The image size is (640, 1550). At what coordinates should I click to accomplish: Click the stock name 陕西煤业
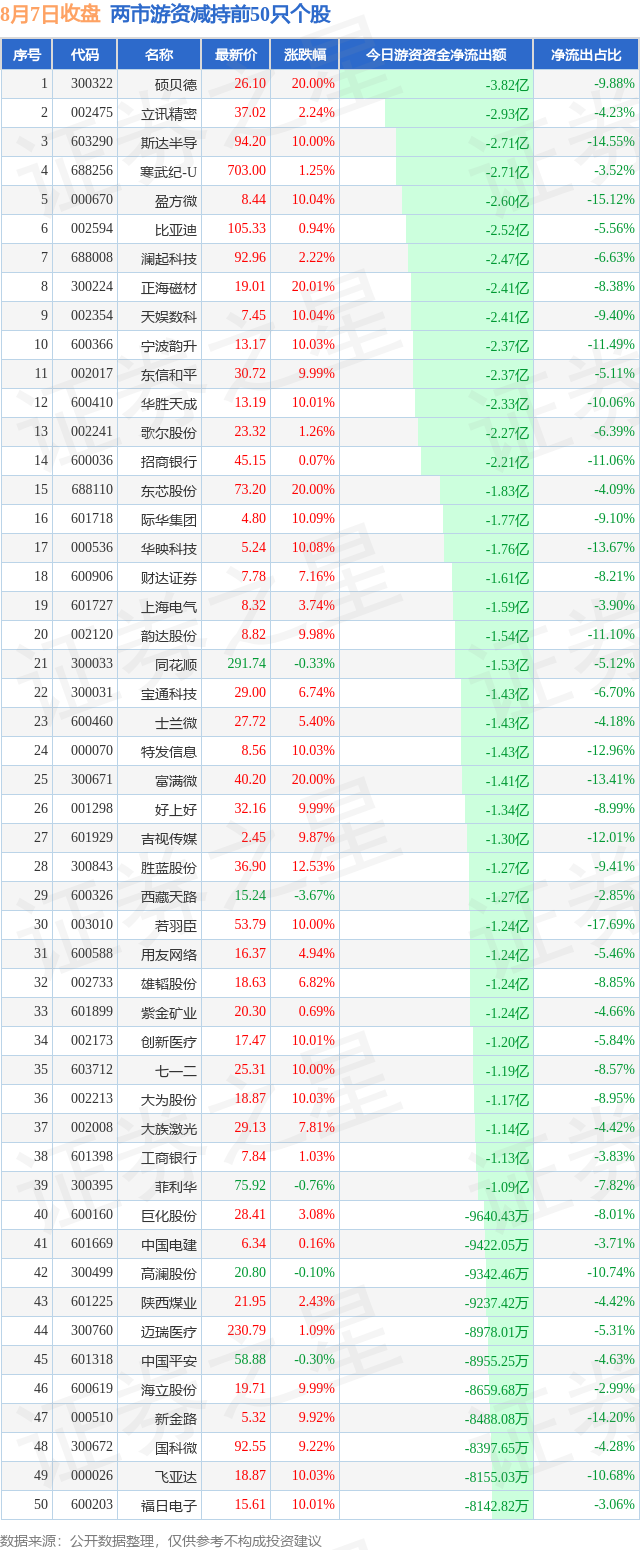coord(169,1302)
